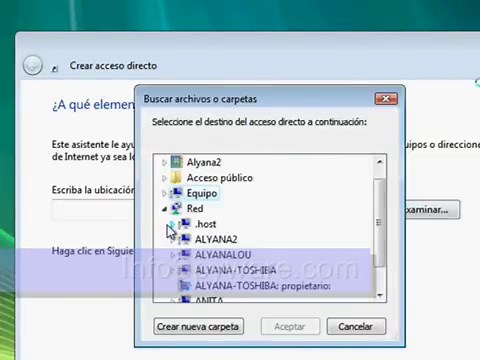Viewport: 480px width, 360px height.
Task: Click the Aceptar button
Action: pos(290,326)
